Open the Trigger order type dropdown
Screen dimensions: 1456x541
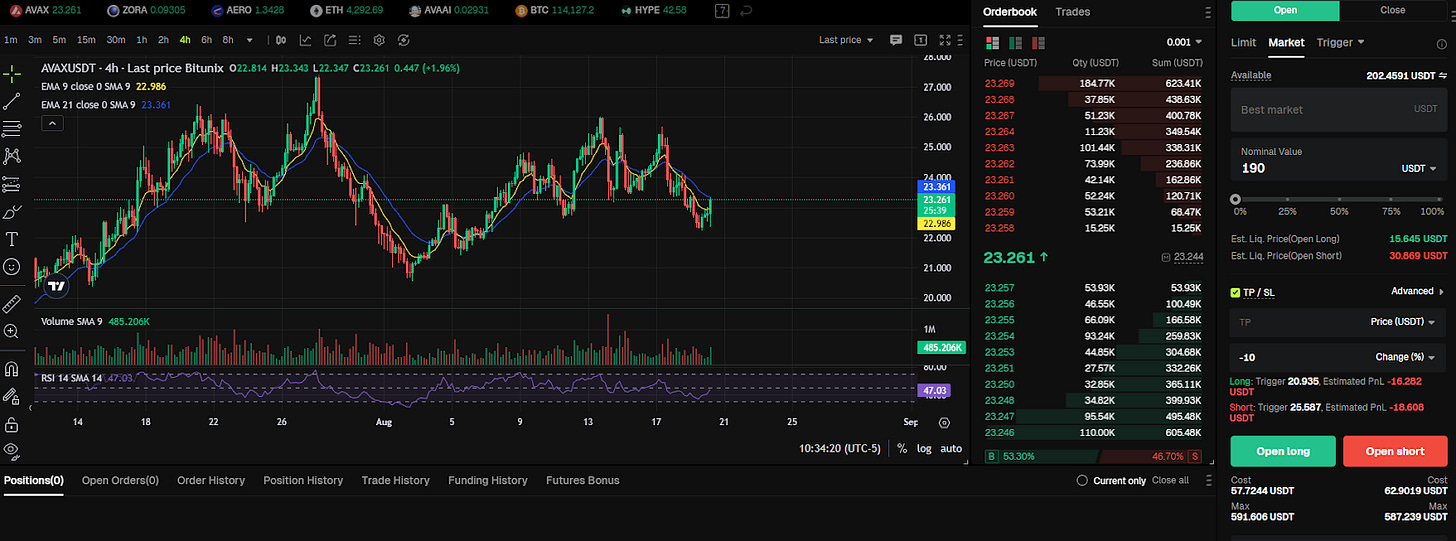point(1341,42)
